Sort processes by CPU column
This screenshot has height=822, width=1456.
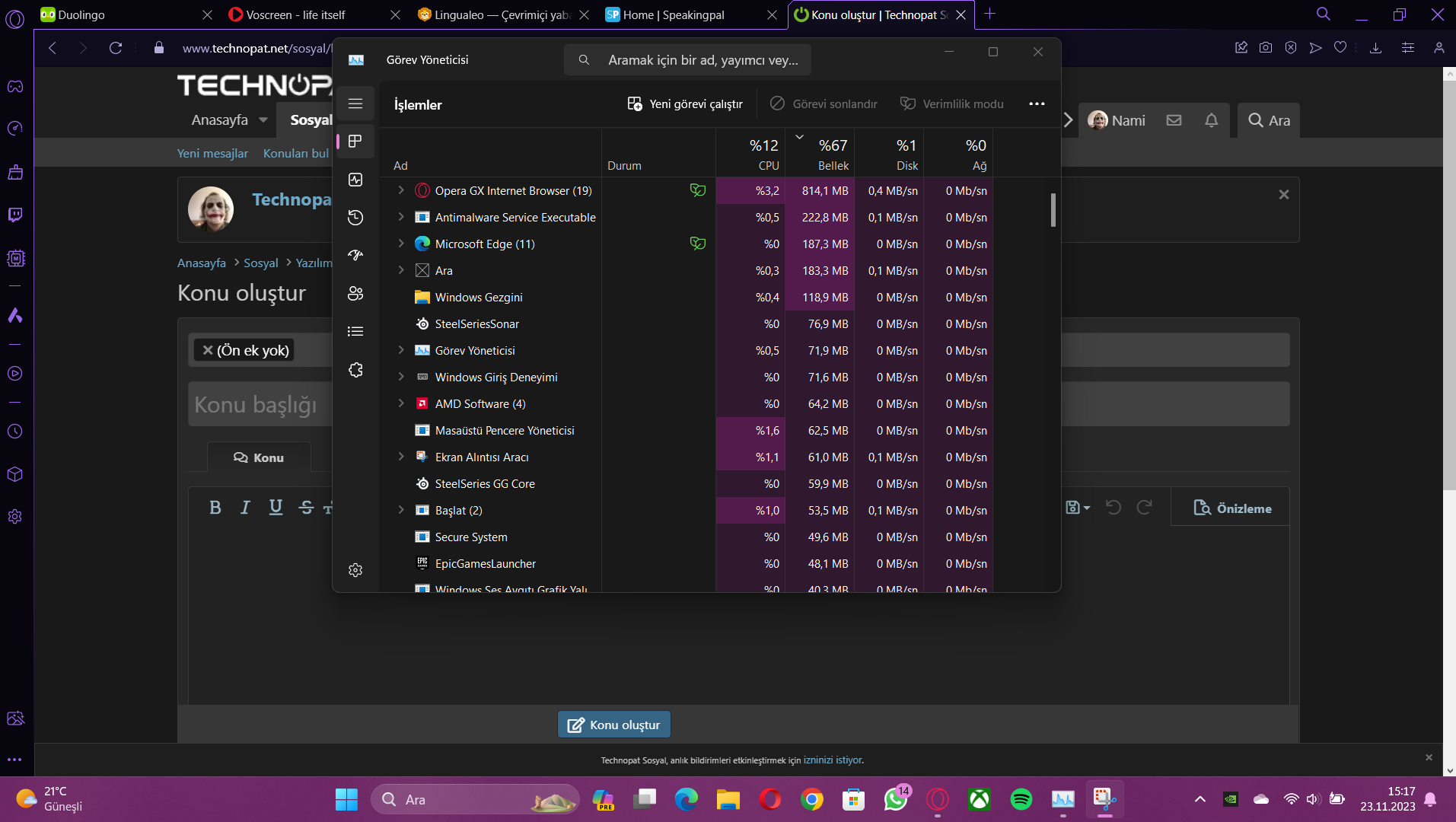[x=750, y=153]
